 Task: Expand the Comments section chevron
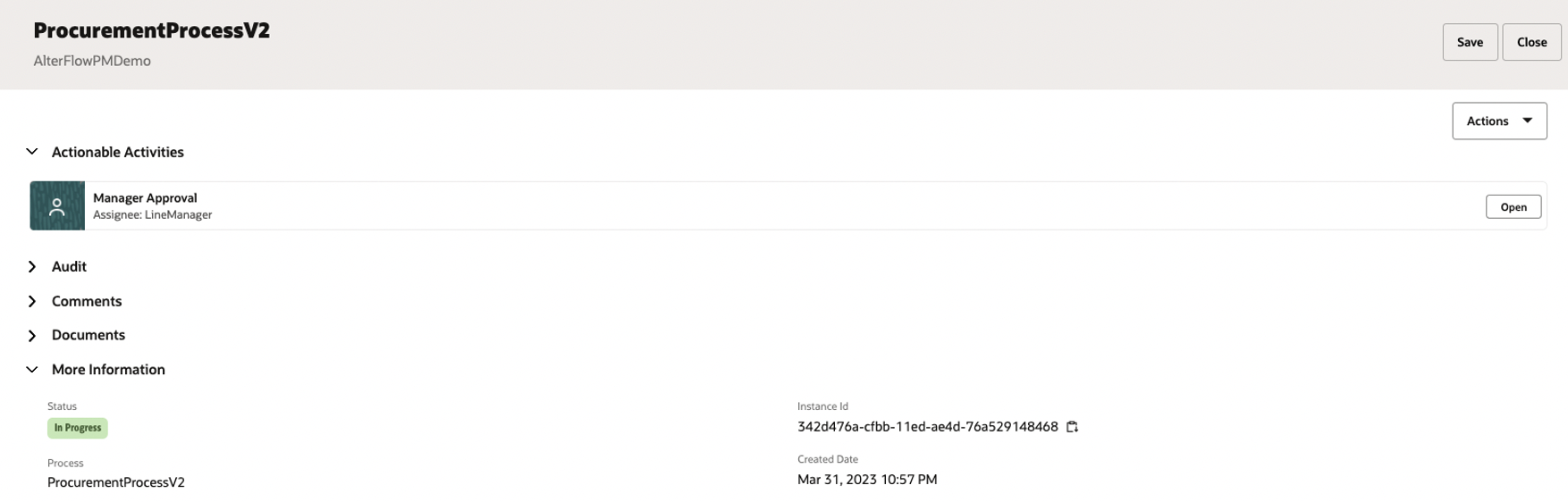pyautogui.click(x=32, y=301)
